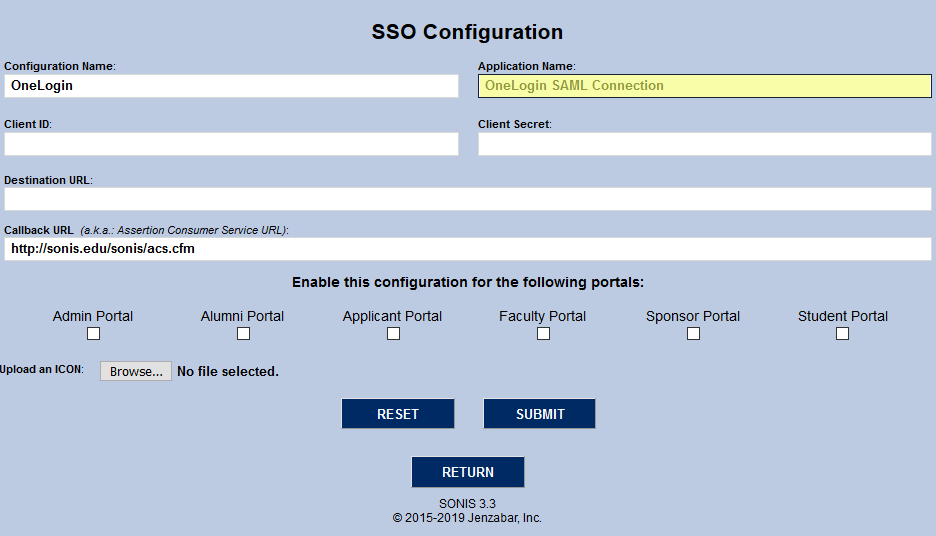Submit the SSO configuration form
This screenshot has width=936, height=536.
540,414
